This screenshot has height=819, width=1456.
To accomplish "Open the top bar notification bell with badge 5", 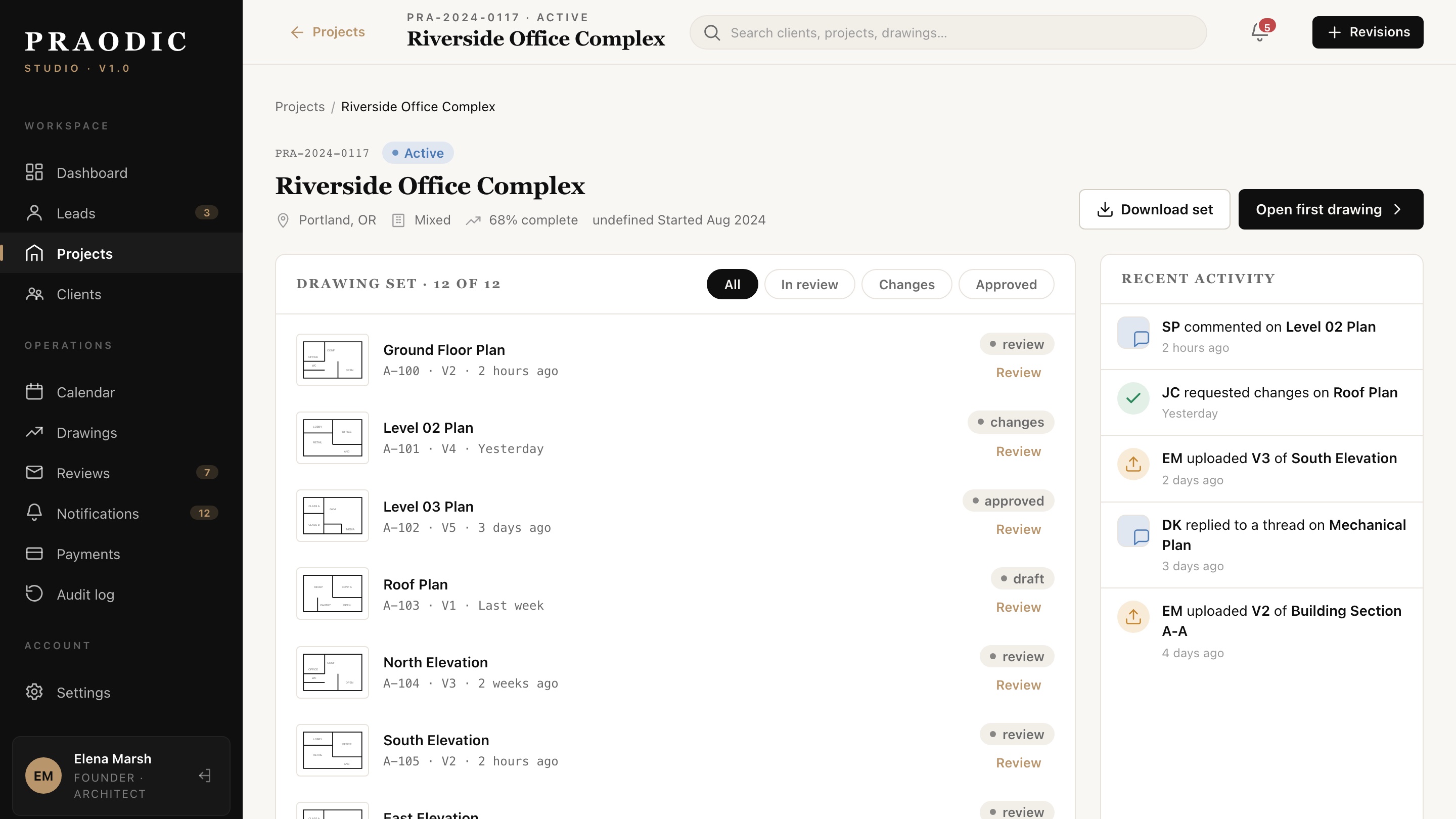I will [1260, 32].
